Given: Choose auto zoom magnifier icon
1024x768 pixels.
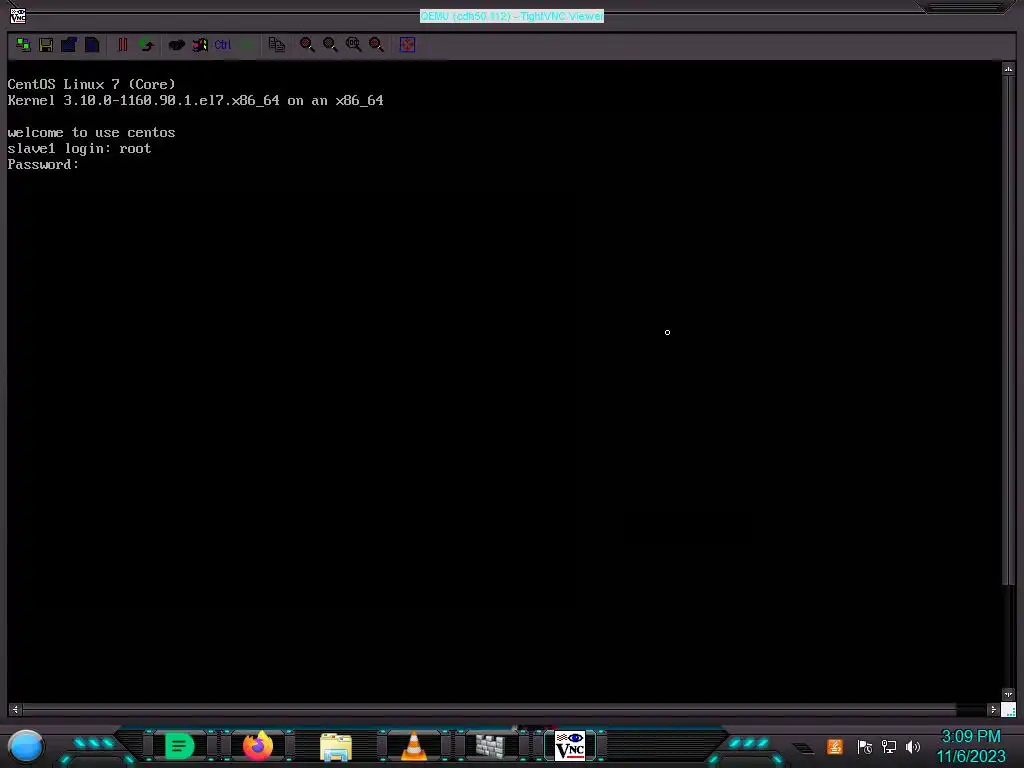Looking at the screenshot, I should (376, 44).
